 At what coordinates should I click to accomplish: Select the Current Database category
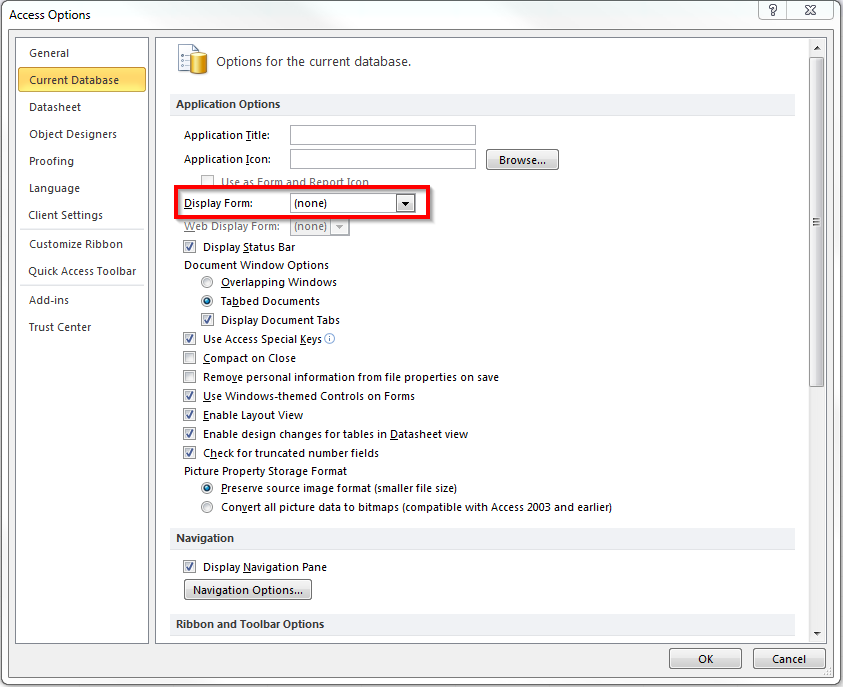tap(82, 80)
